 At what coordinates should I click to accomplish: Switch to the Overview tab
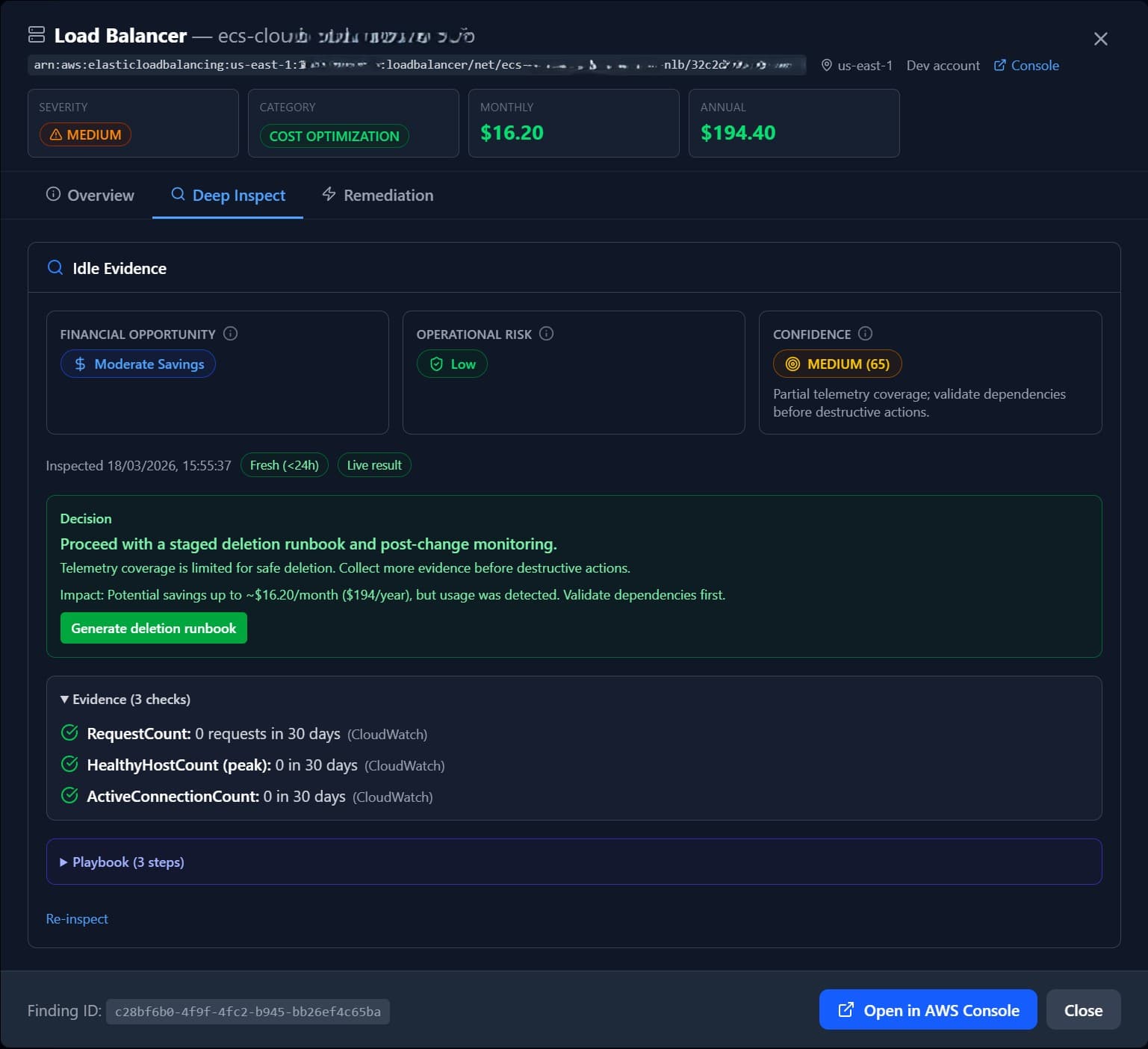click(90, 196)
